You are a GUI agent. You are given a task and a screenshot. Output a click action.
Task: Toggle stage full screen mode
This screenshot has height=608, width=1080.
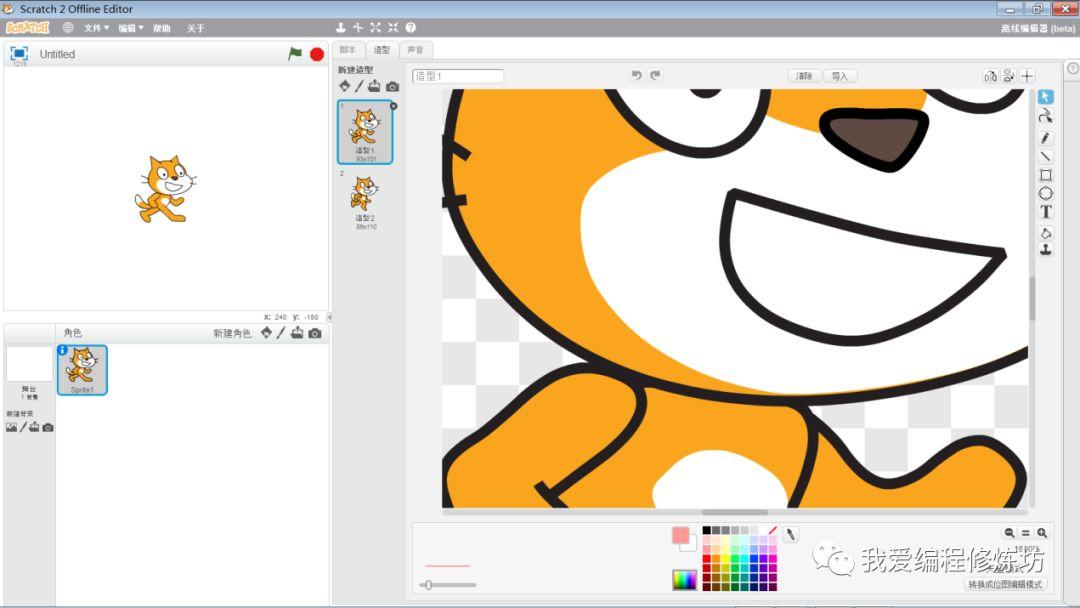(x=19, y=54)
